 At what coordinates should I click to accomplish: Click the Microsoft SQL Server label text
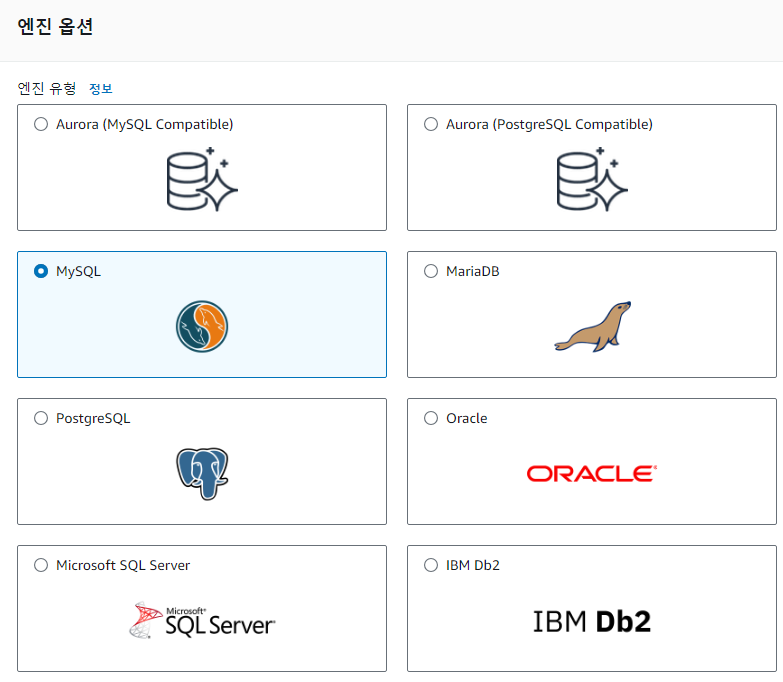(123, 565)
